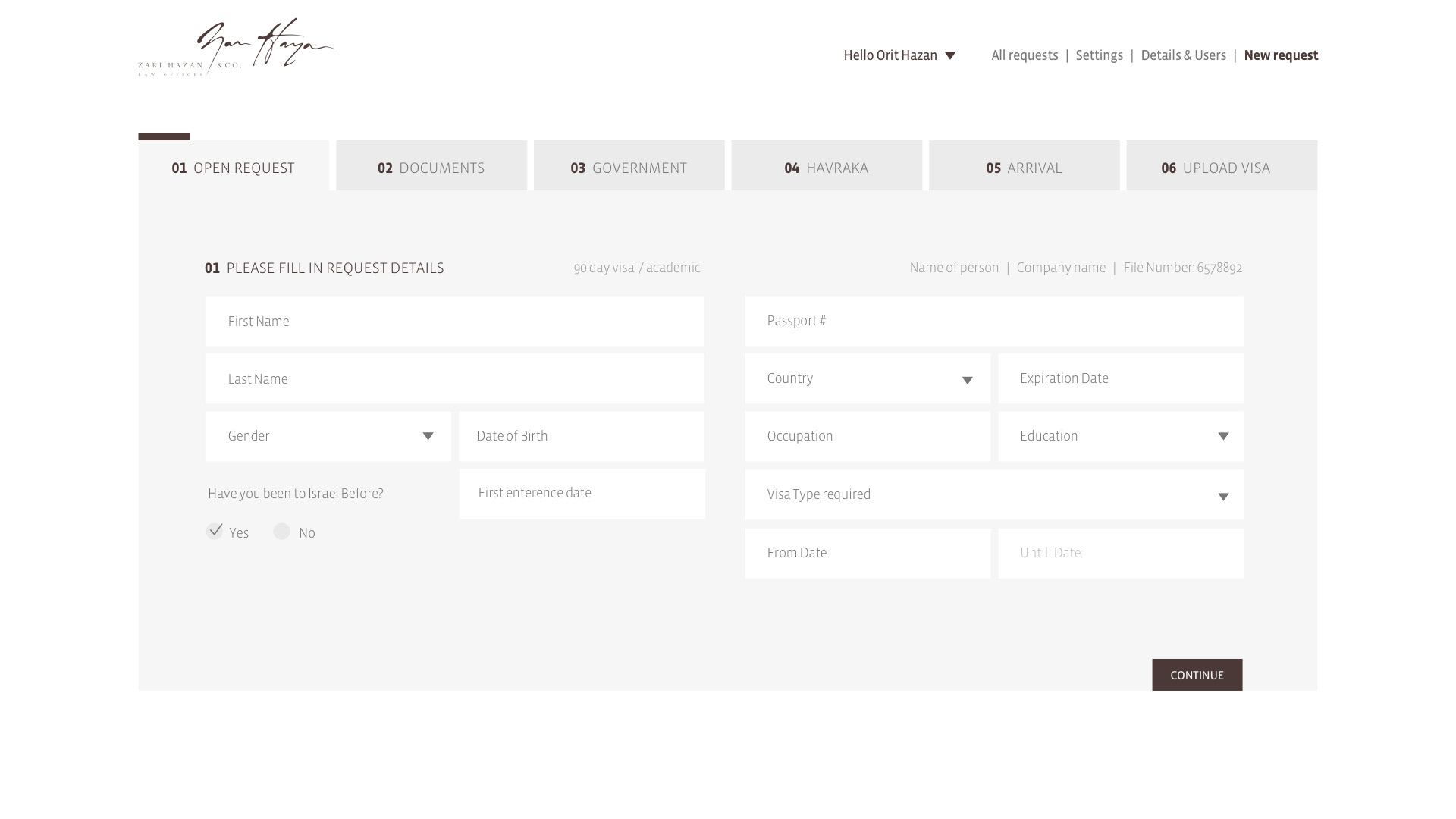Click the Zari Hazan logo
The image size is (1456, 819).
tap(236, 47)
